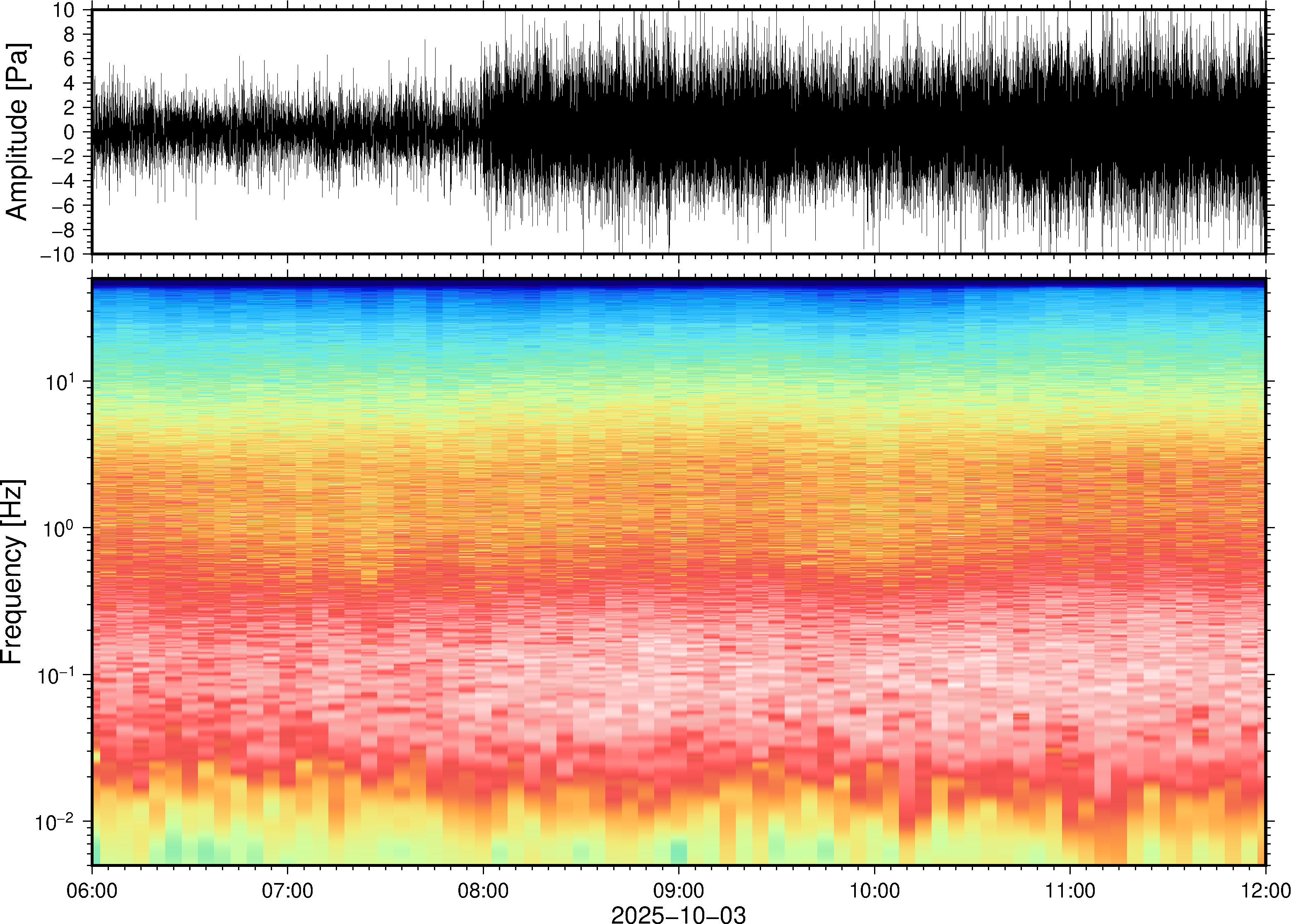The height and width of the screenshot is (924, 1291).
Task: Click the dark blue band atop spectrogram
Action: pos(678,282)
